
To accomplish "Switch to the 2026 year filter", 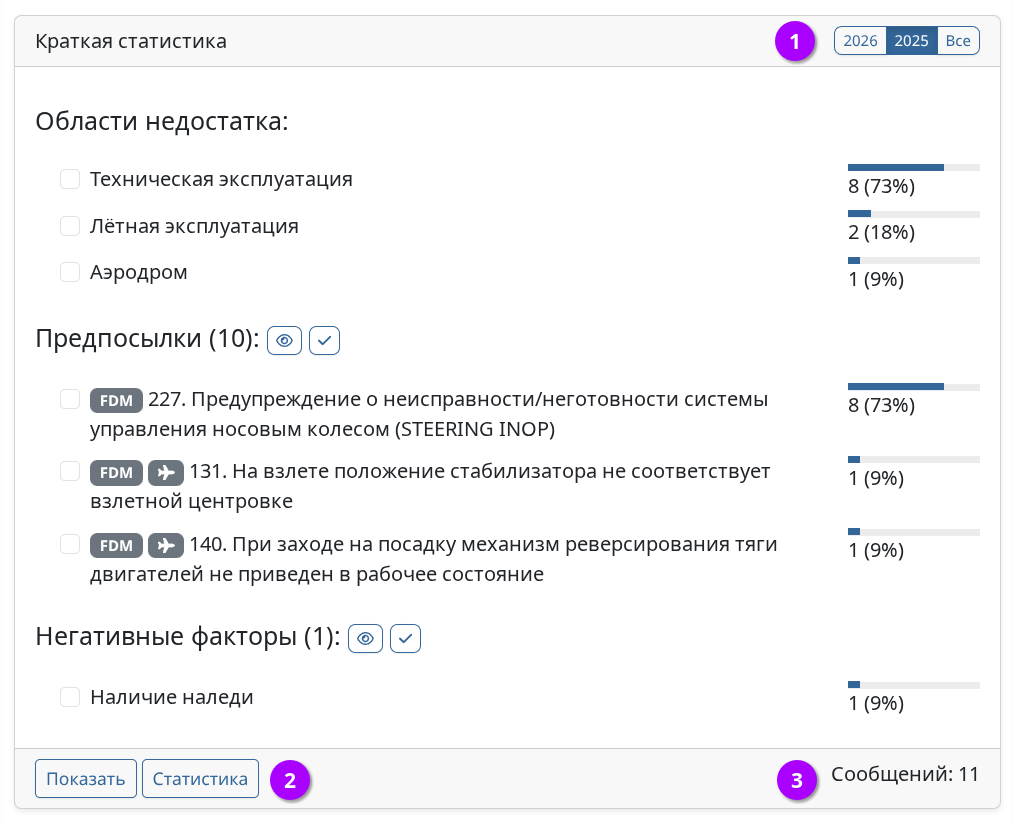I will click(860, 41).
